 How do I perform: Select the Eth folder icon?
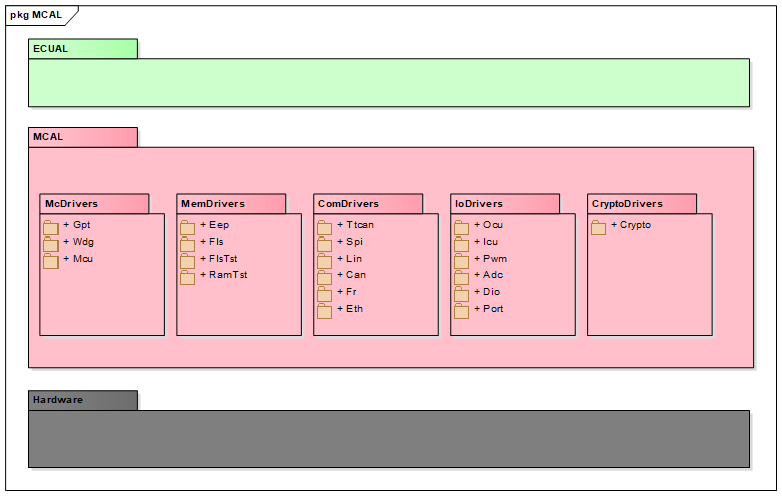pos(325,311)
